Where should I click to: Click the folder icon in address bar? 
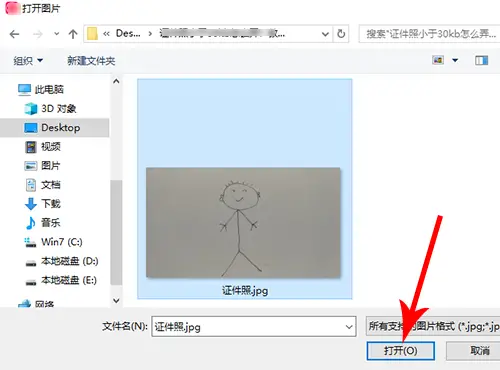coord(92,34)
